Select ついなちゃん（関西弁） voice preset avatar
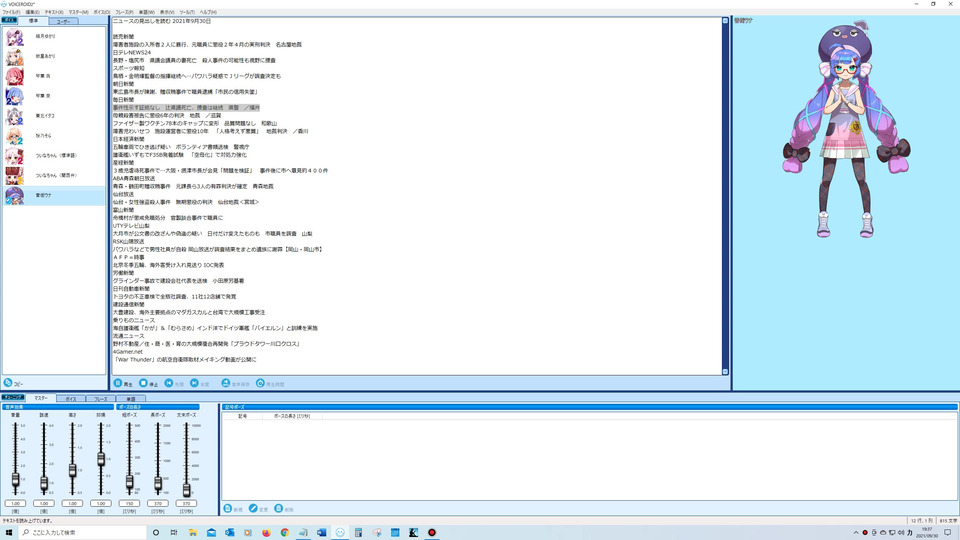Viewport: 960px width, 540px height. point(15,176)
